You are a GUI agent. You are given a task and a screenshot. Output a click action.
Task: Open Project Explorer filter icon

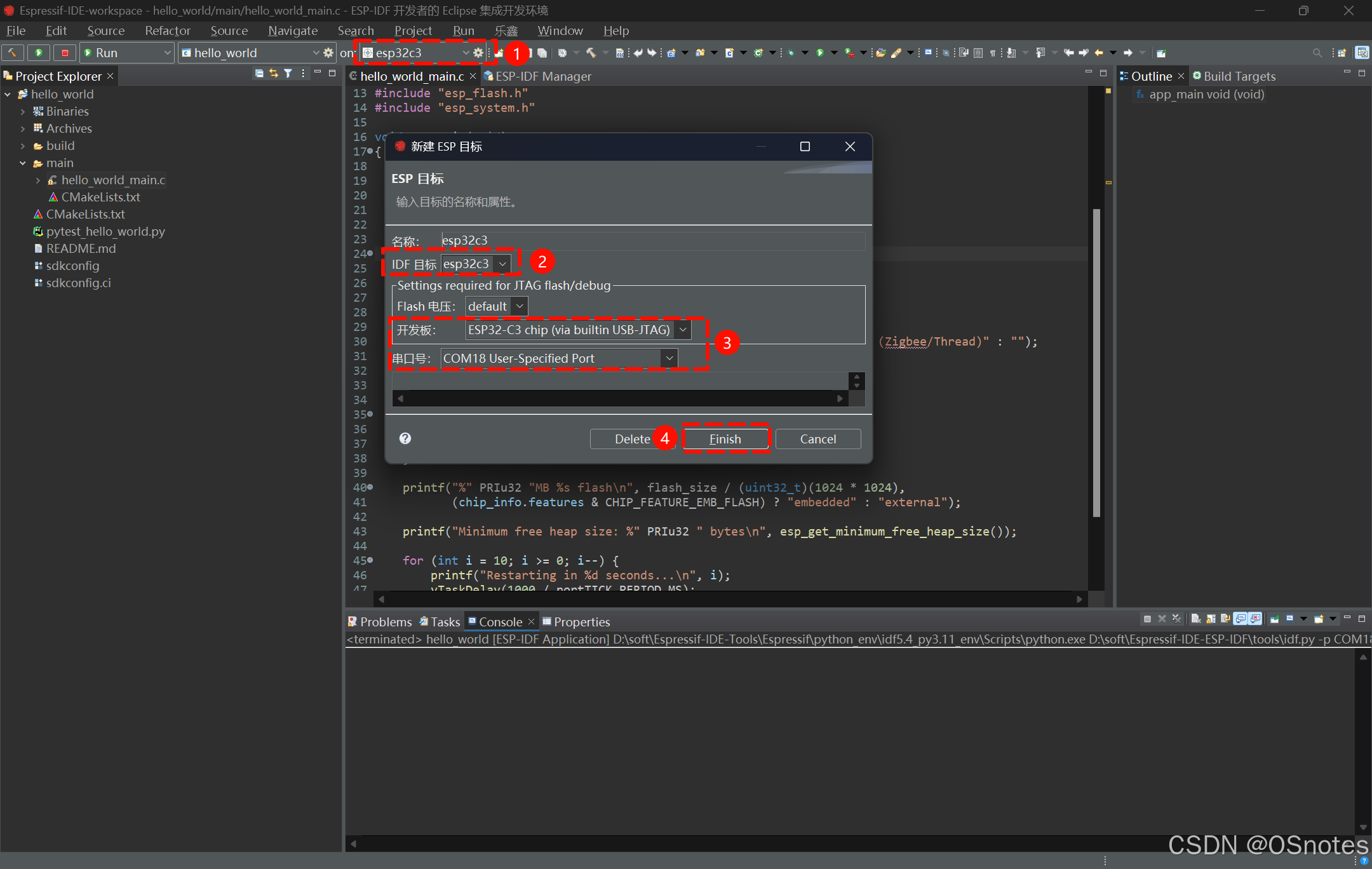[288, 74]
